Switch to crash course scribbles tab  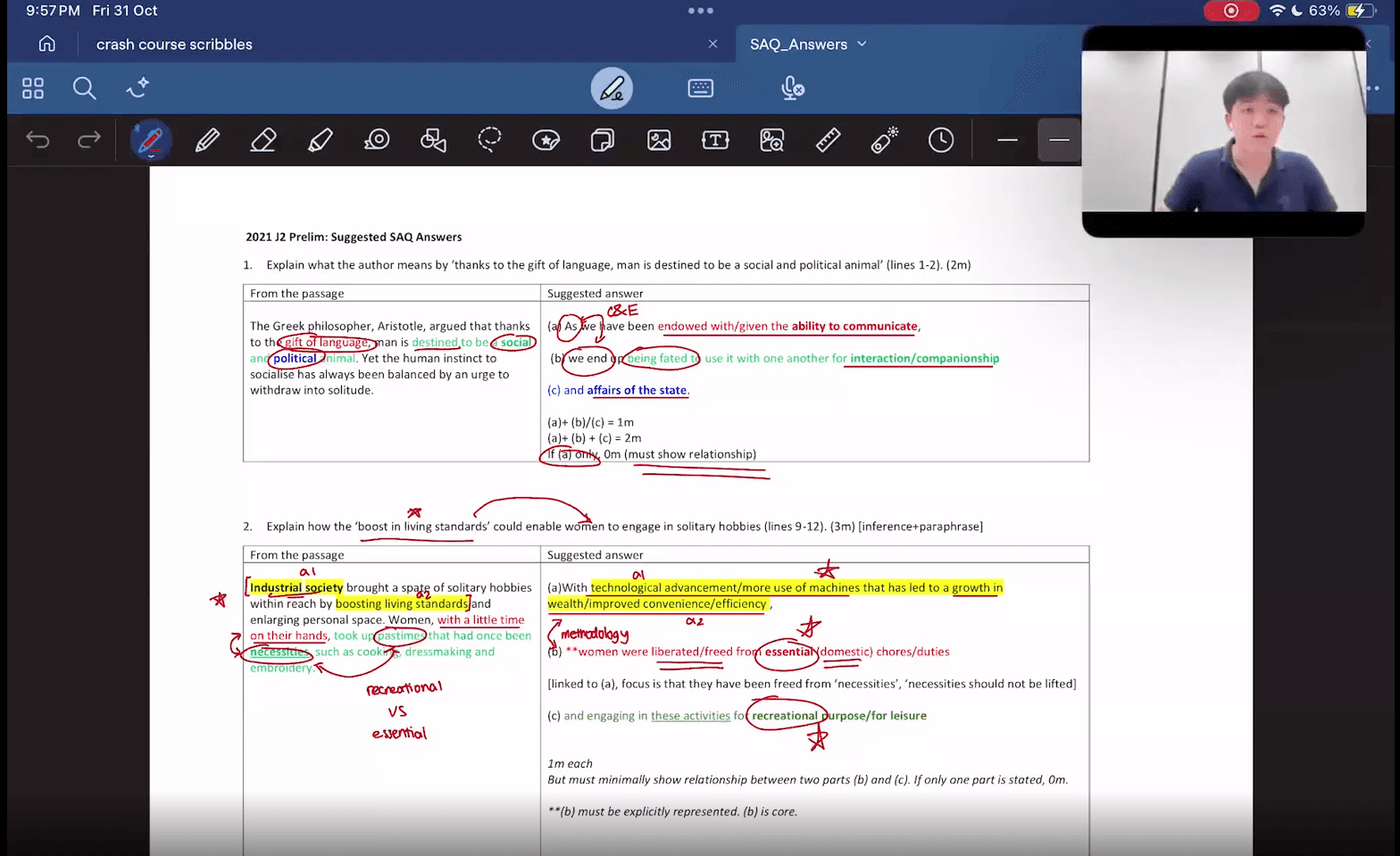[174, 44]
